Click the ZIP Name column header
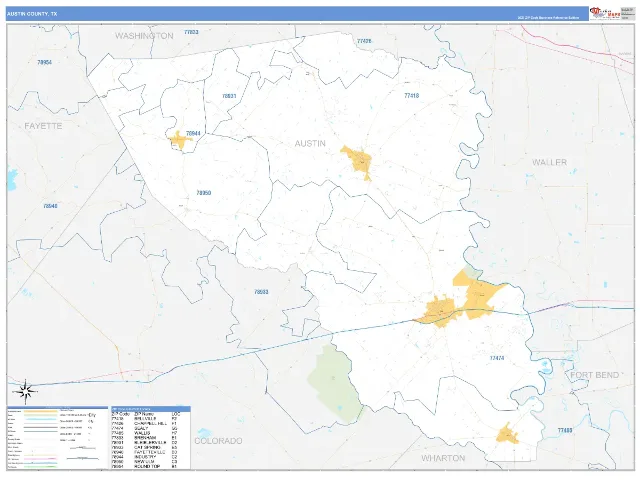The image size is (640, 480). point(144,414)
